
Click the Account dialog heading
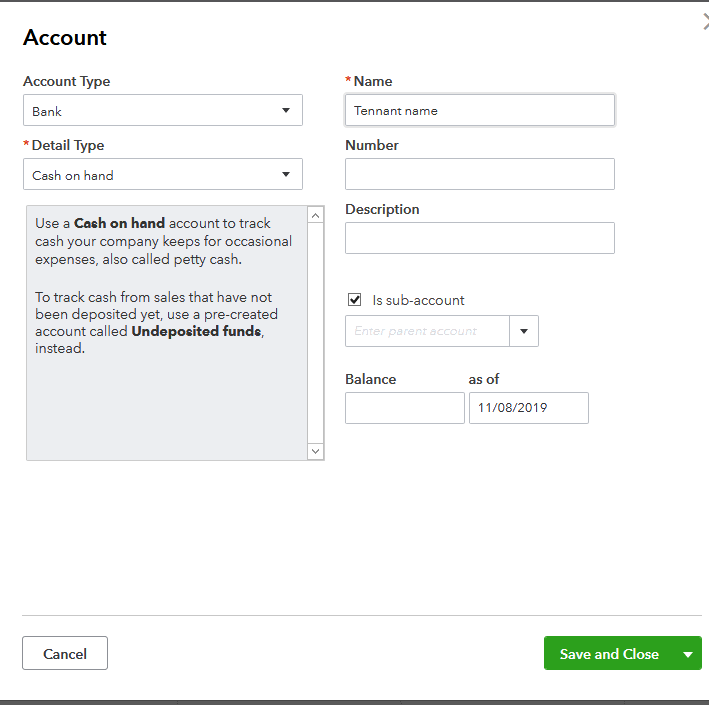[65, 38]
